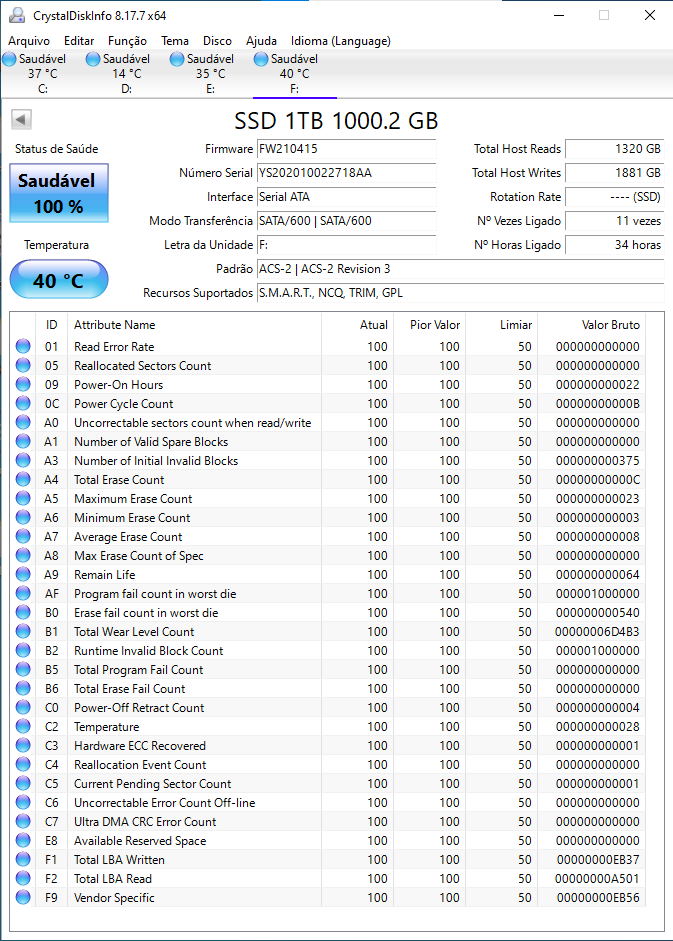This screenshot has height=941, width=673.
Task: Click the Letra da Unidade field F:
Action: 346,245
